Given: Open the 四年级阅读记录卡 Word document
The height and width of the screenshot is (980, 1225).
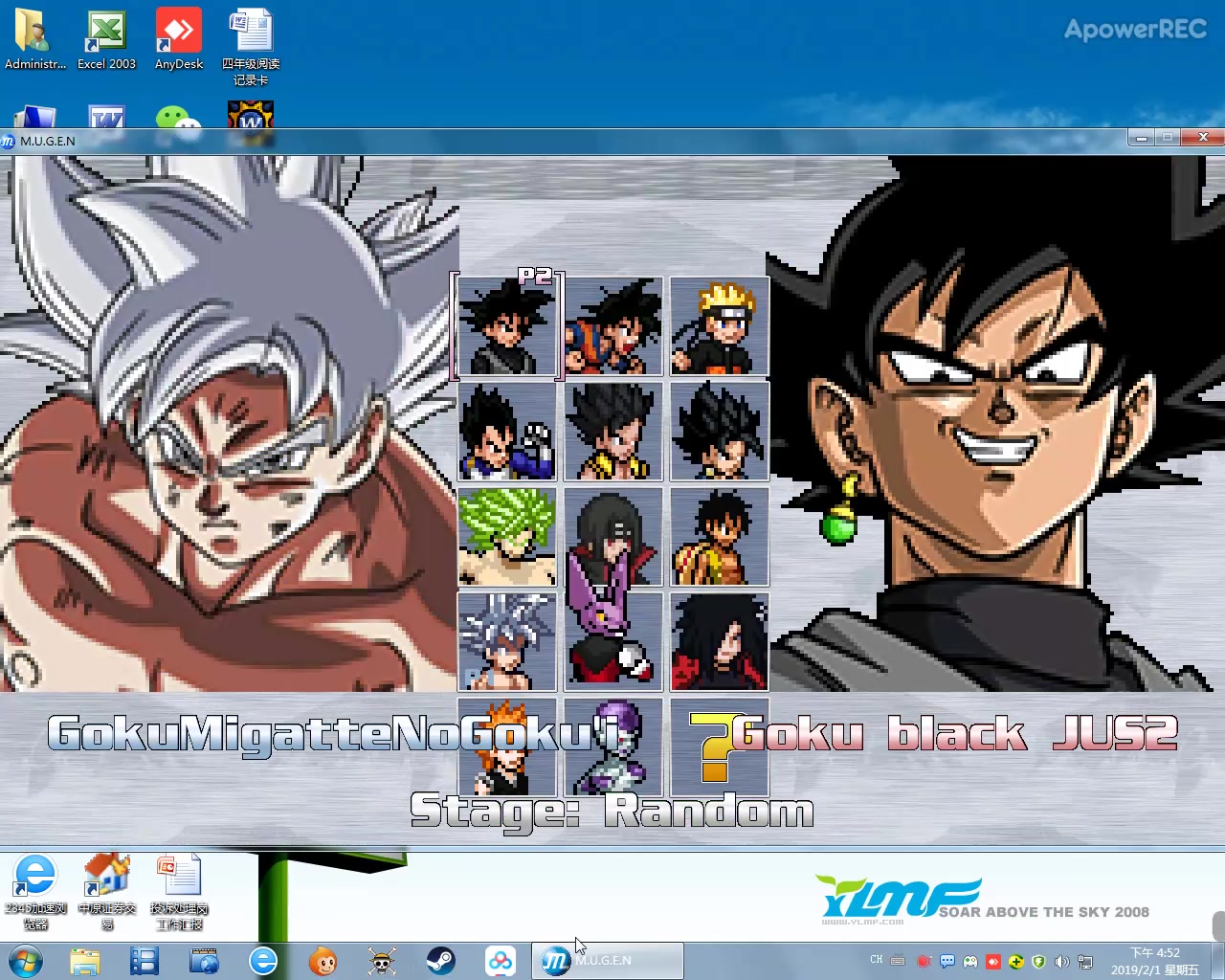Looking at the screenshot, I should 251,47.
